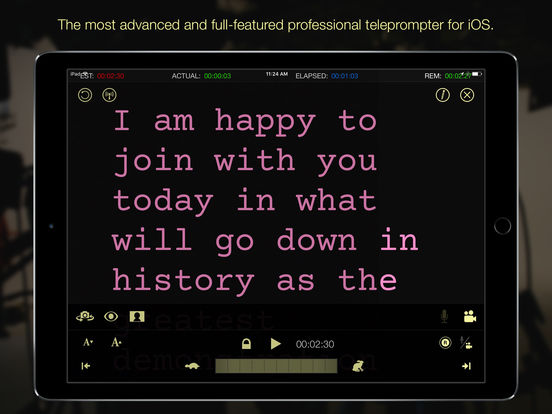552x414 pixels.
Task: Toggle the eye visibility icon
Action: pyautogui.click(x=111, y=316)
